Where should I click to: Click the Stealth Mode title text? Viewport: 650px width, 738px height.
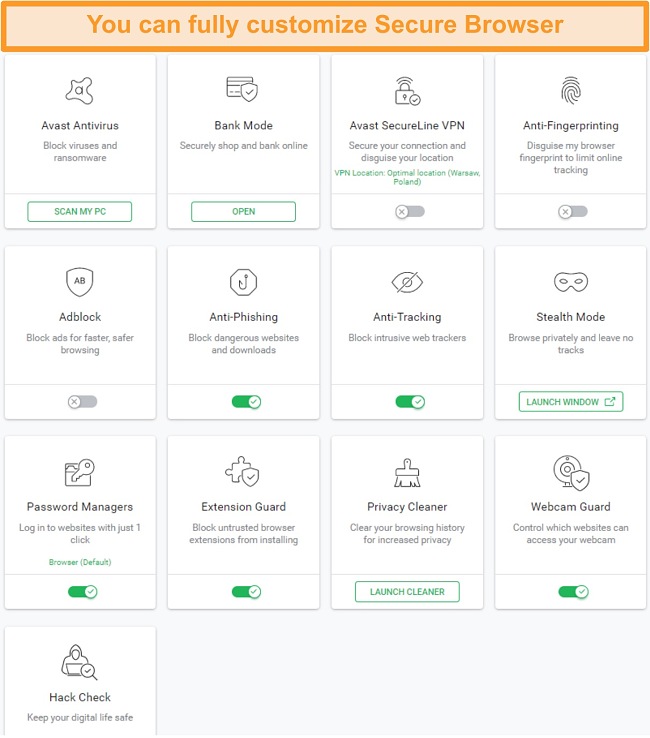point(570,317)
